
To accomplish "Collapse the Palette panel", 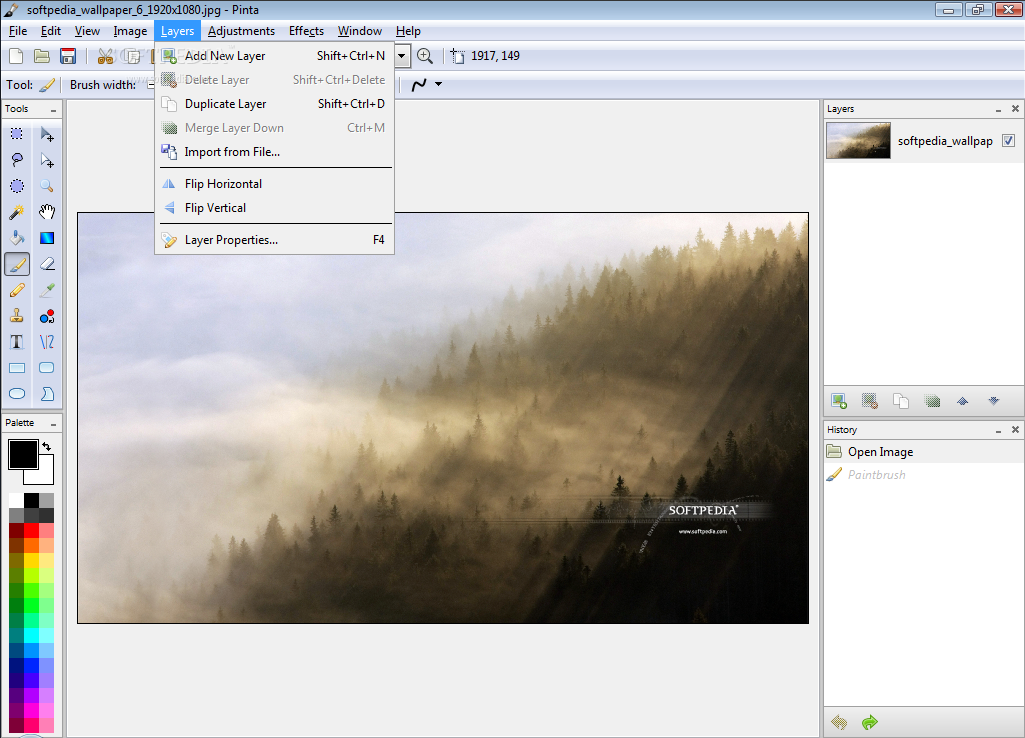I will click(x=53, y=424).
